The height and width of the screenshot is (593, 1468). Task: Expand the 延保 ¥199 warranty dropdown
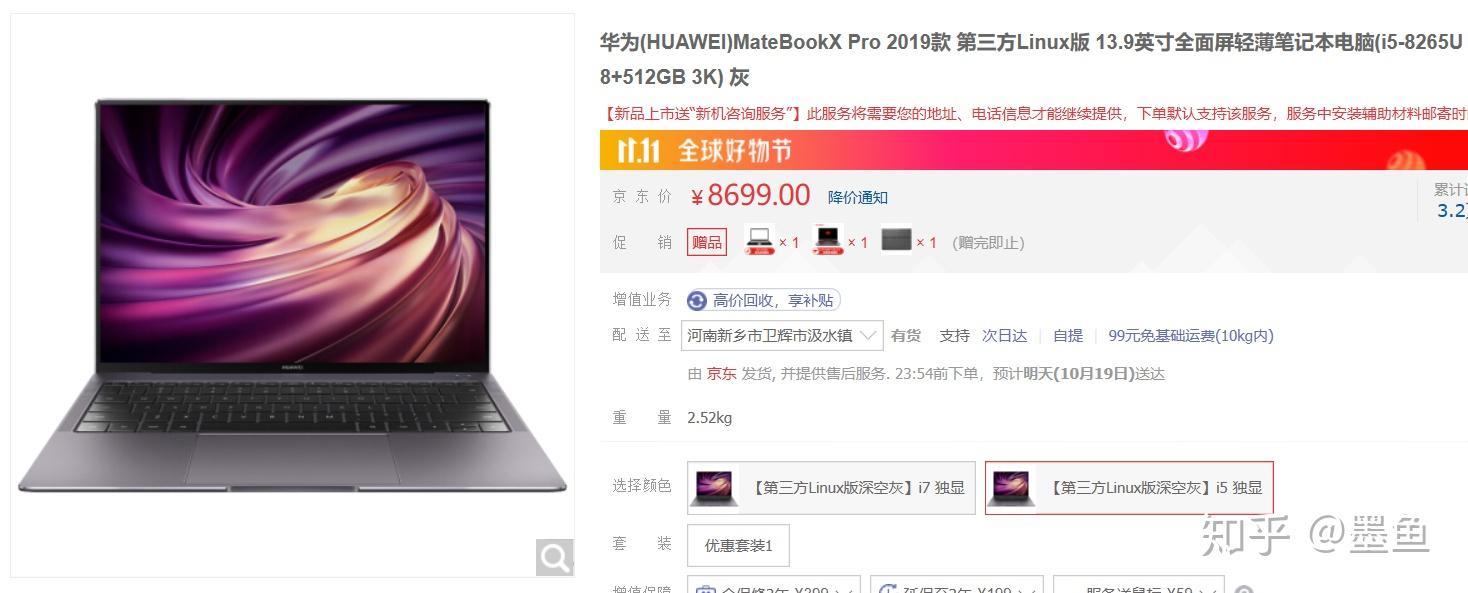click(x=957, y=588)
